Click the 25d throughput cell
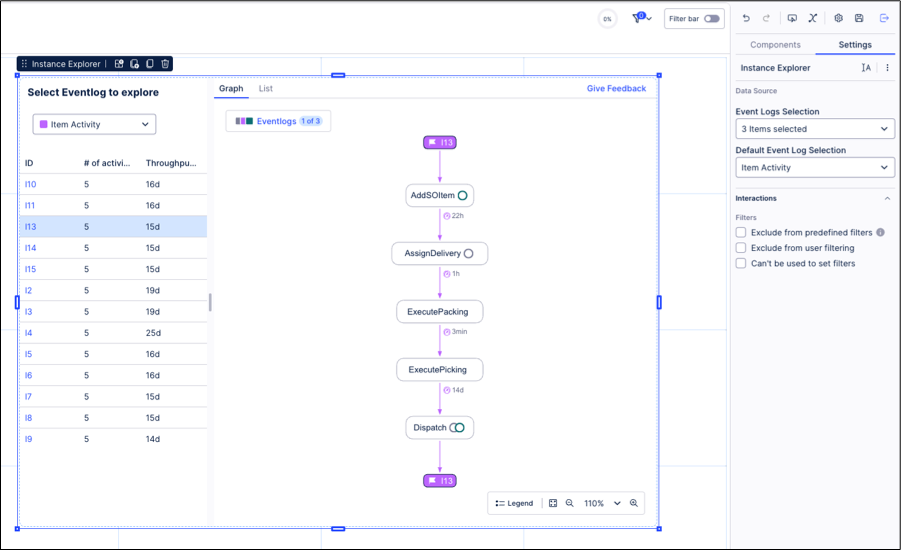Image resolution: width=901 pixels, height=550 pixels. click(153, 333)
